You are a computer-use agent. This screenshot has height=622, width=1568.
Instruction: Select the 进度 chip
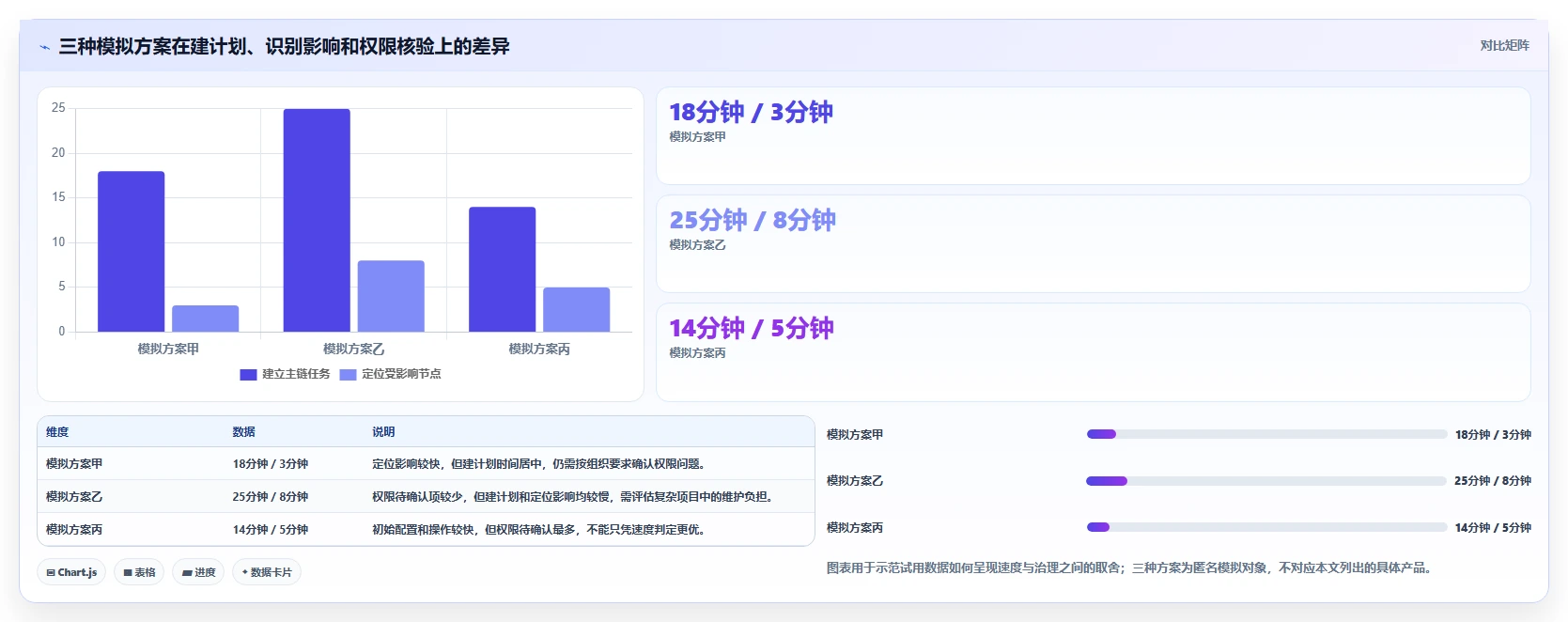pyautogui.click(x=198, y=572)
